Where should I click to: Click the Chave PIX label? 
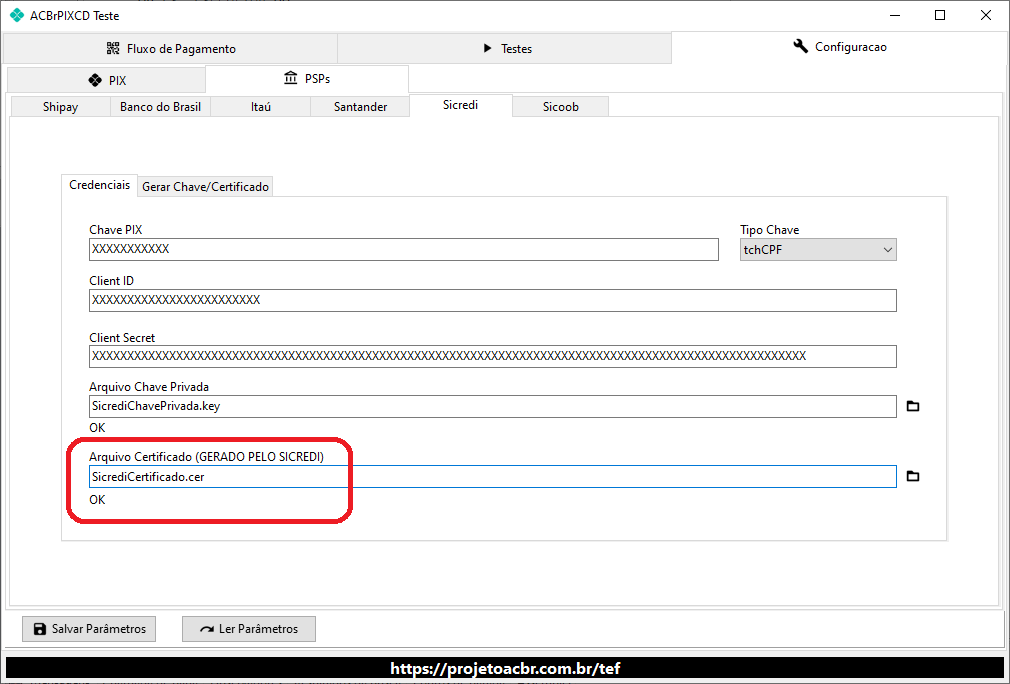click(116, 230)
